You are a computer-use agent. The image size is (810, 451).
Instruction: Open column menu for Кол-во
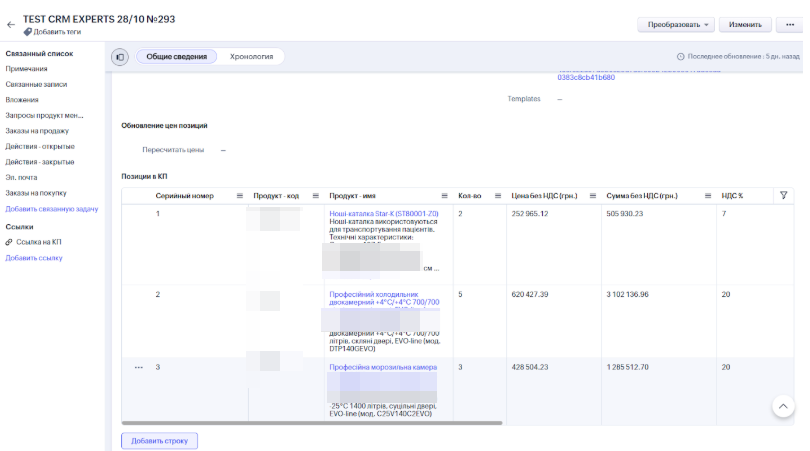(x=498, y=196)
